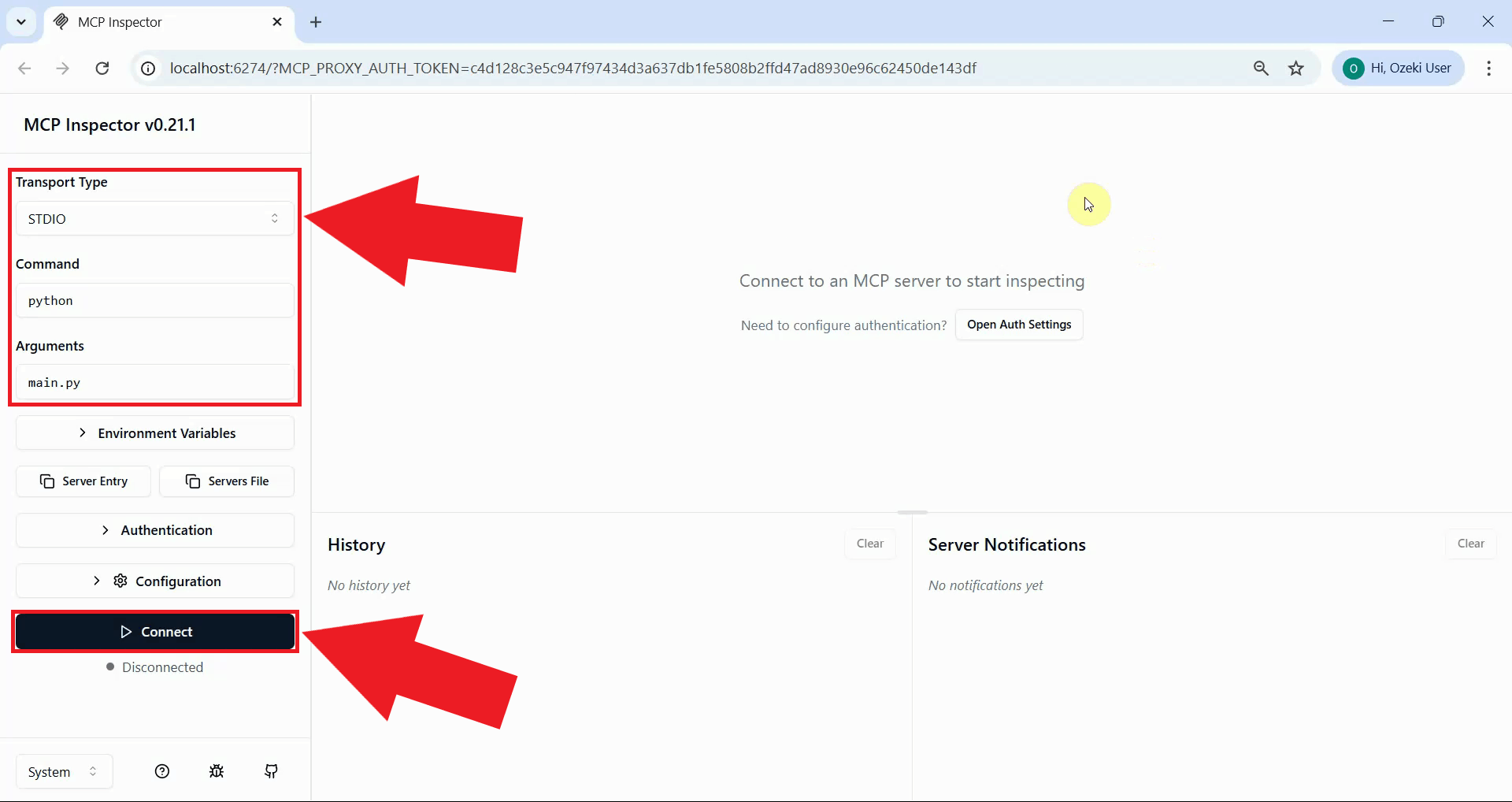Open the help icon at page bottom
1512x802 pixels.
(x=162, y=771)
